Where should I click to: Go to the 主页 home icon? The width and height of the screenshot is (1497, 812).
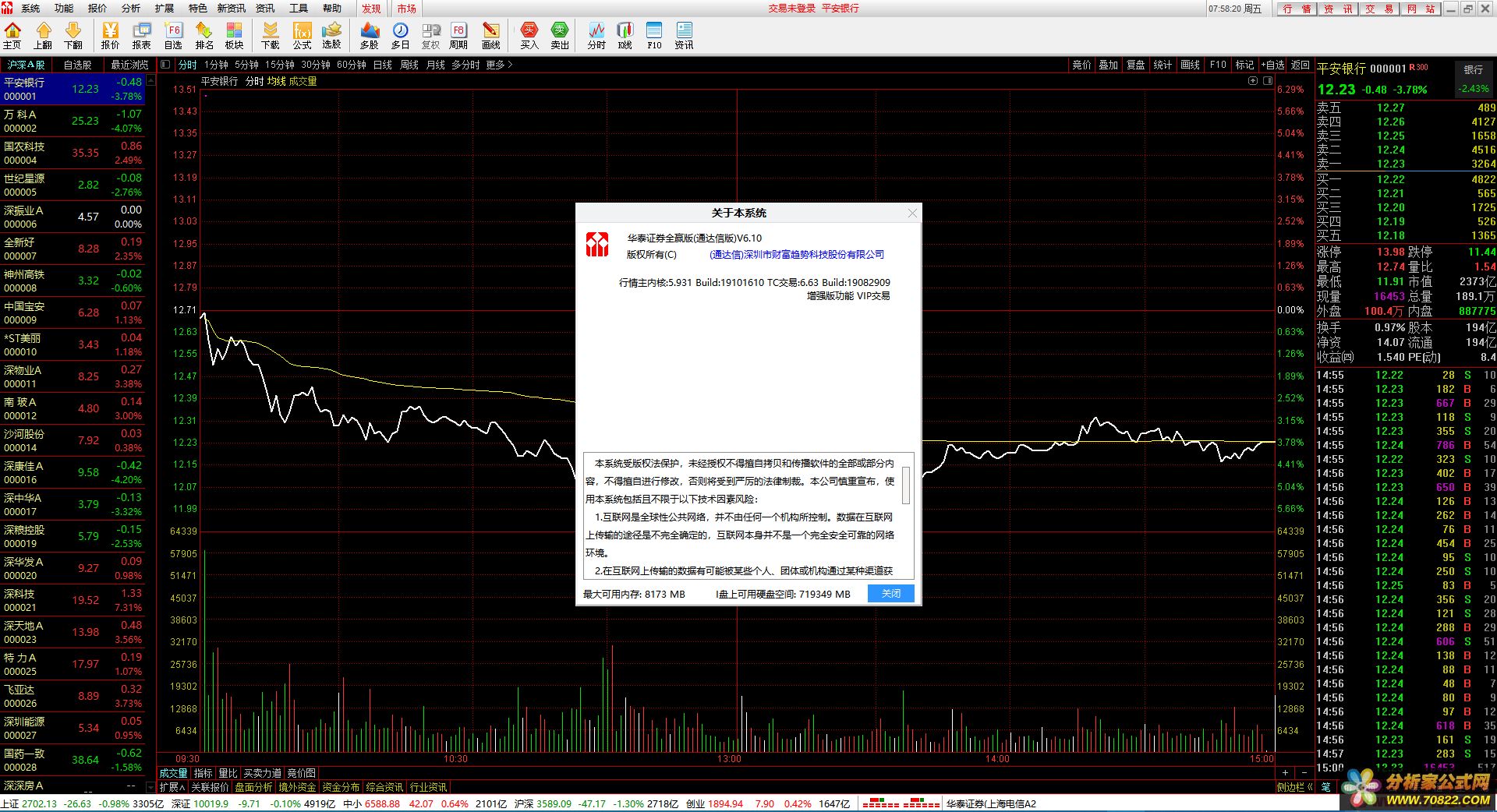pyautogui.click(x=12, y=36)
